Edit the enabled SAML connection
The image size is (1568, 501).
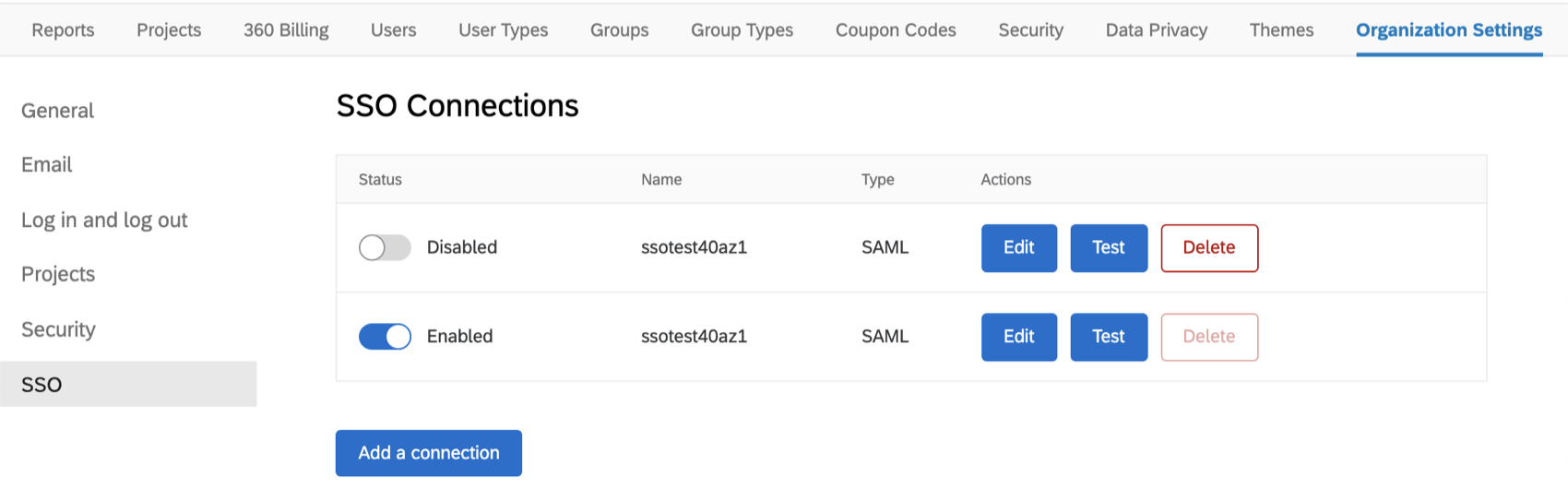(1019, 337)
